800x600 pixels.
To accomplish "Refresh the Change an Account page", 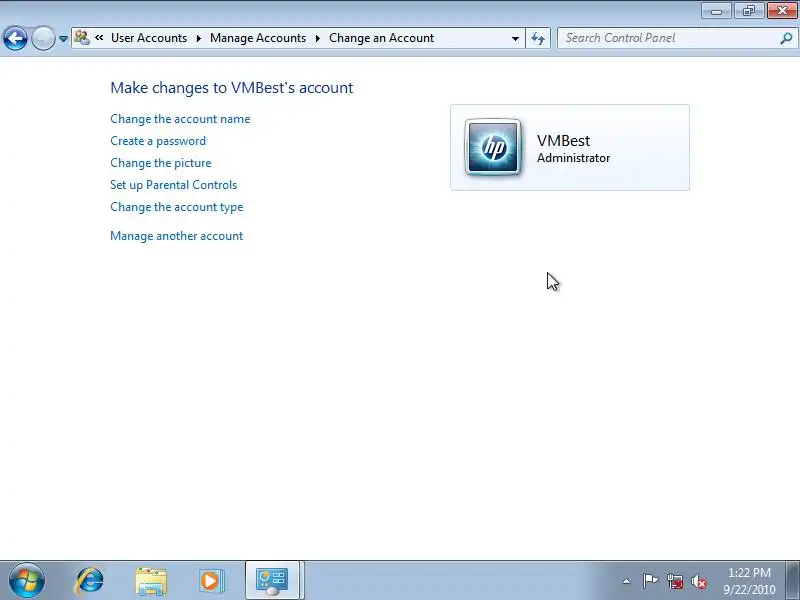I will (538, 38).
